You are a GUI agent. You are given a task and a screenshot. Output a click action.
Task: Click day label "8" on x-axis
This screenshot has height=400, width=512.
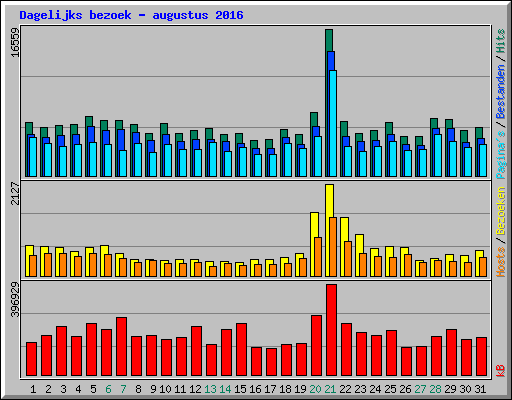click(138, 389)
